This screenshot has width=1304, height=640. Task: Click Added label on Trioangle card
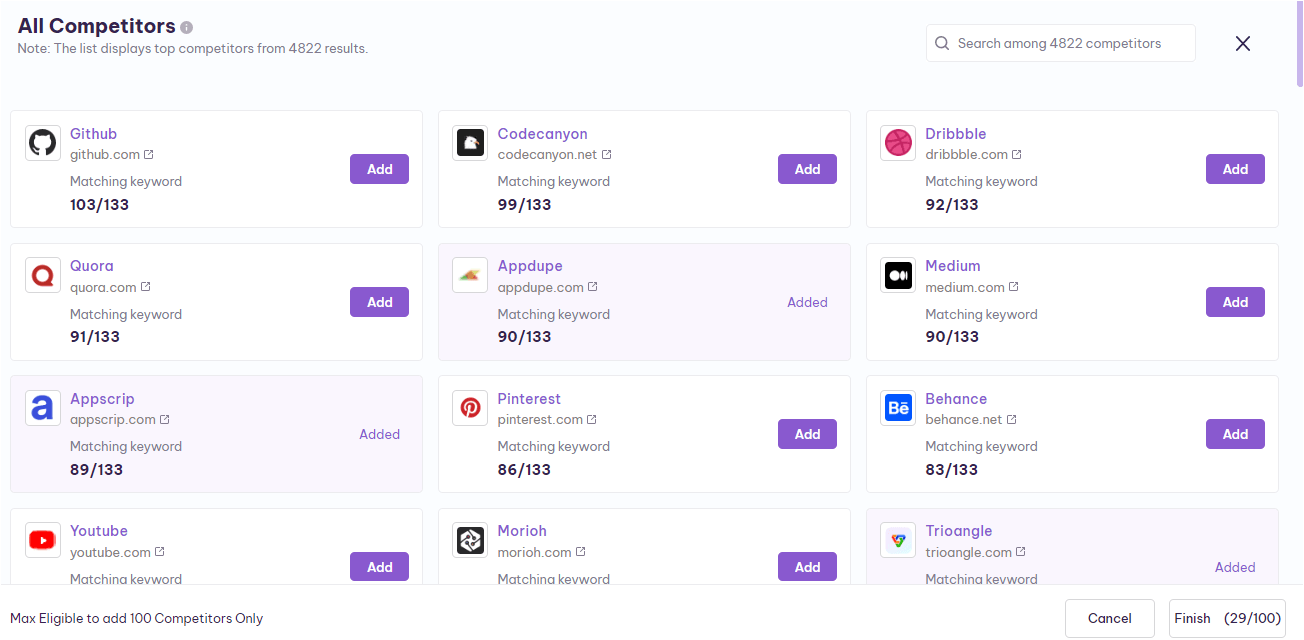click(1235, 567)
